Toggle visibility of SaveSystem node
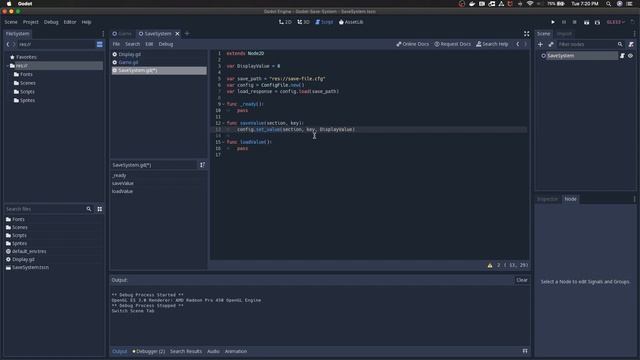 [630, 56]
